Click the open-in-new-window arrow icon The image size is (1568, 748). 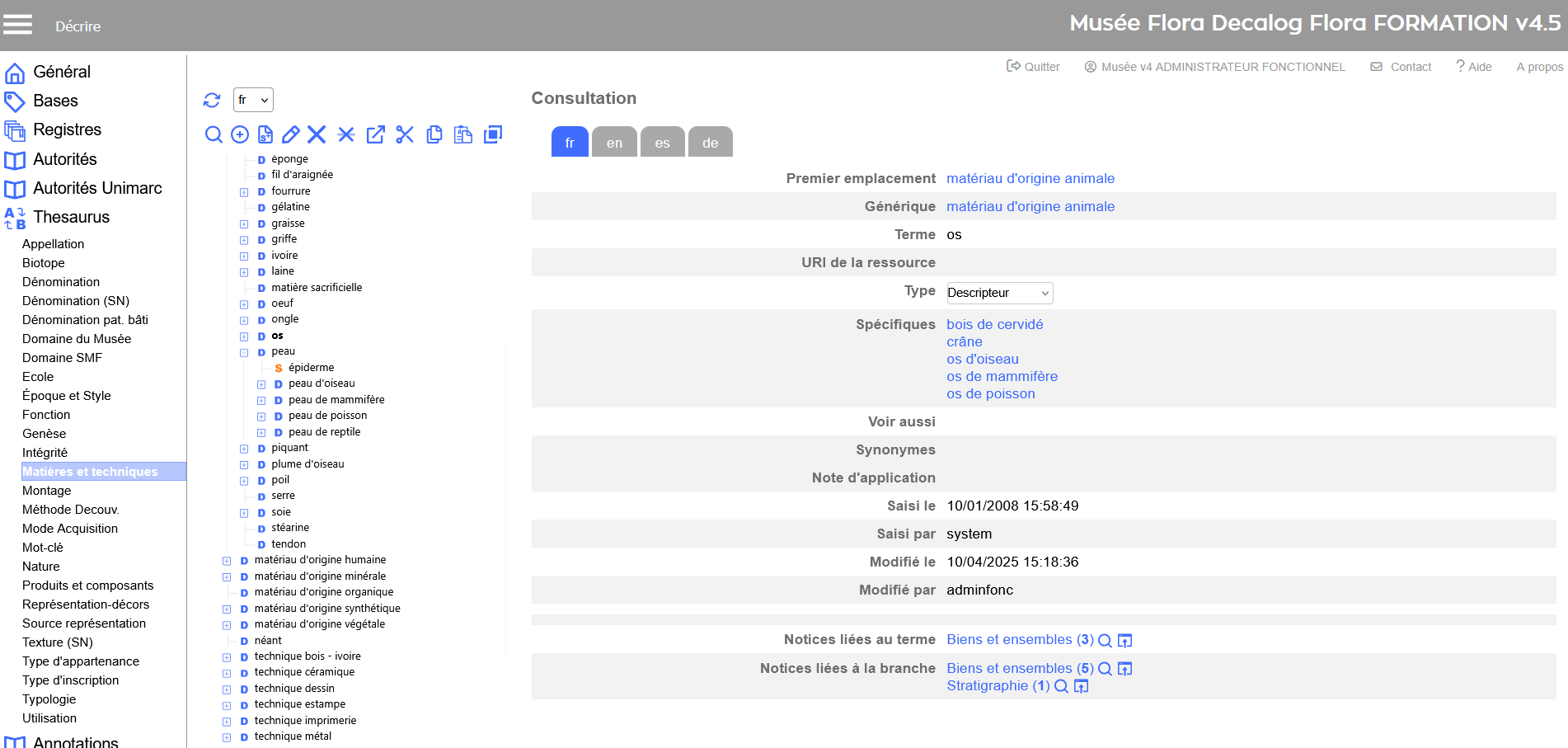[376, 134]
